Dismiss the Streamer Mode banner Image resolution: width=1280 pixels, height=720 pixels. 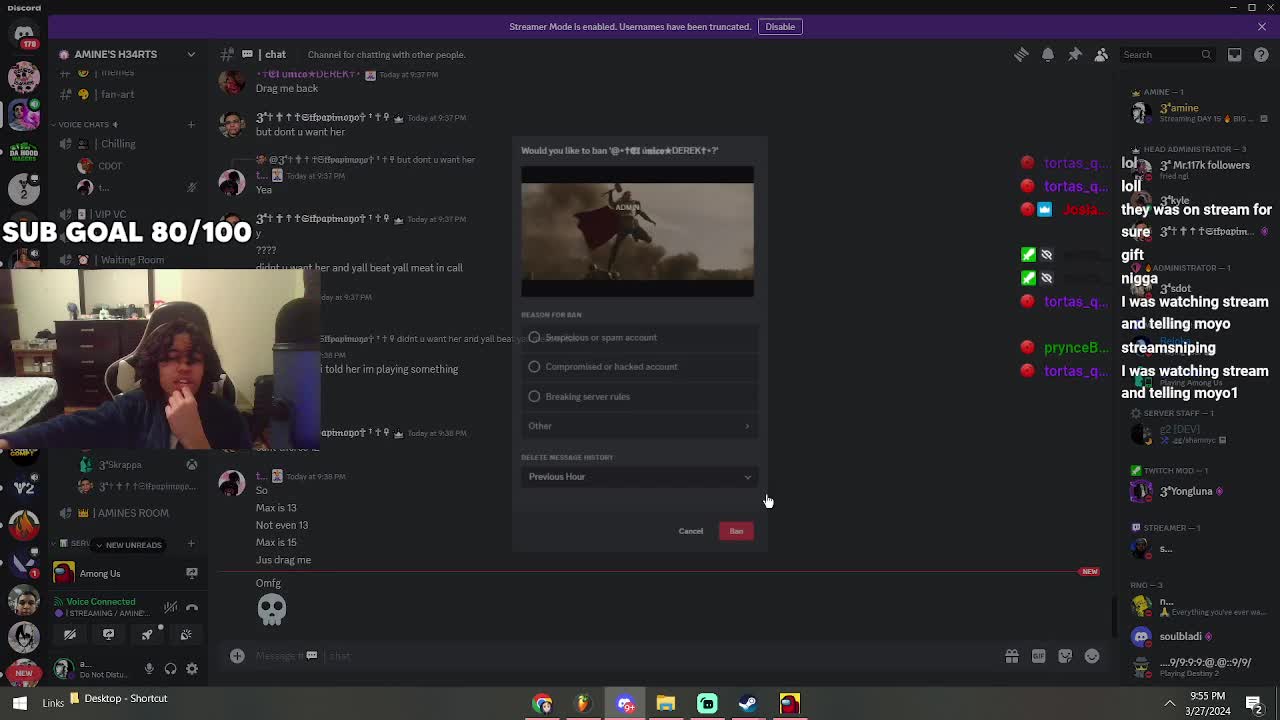tap(1262, 26)
